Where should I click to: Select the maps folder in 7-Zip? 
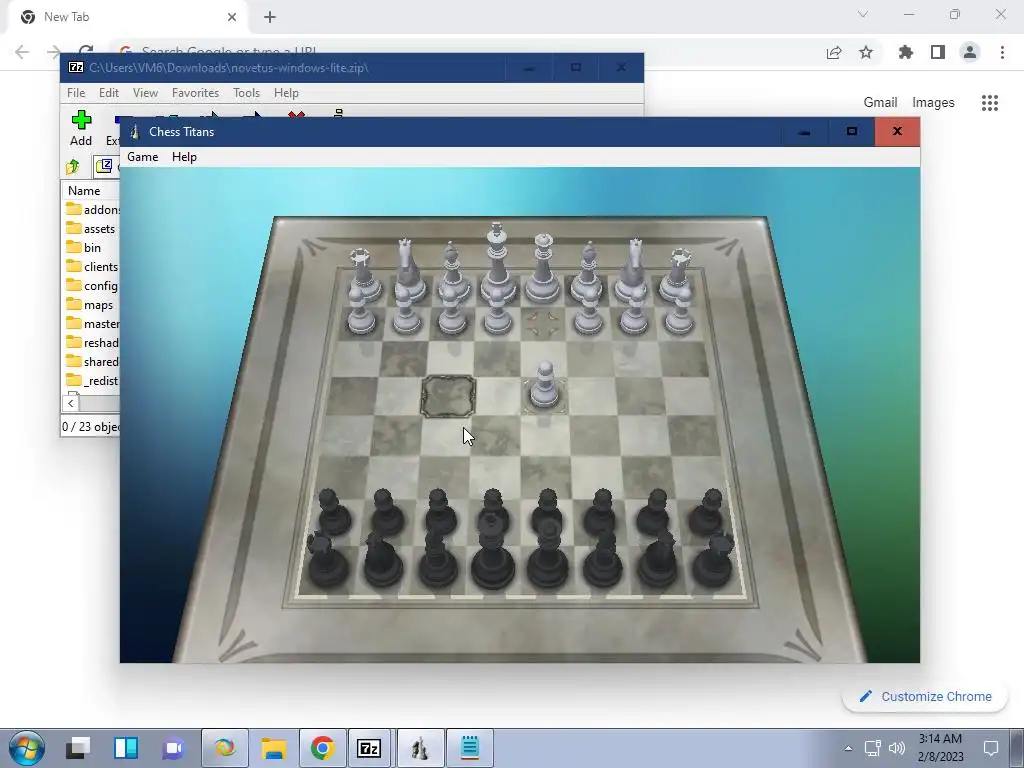point(89,305)
